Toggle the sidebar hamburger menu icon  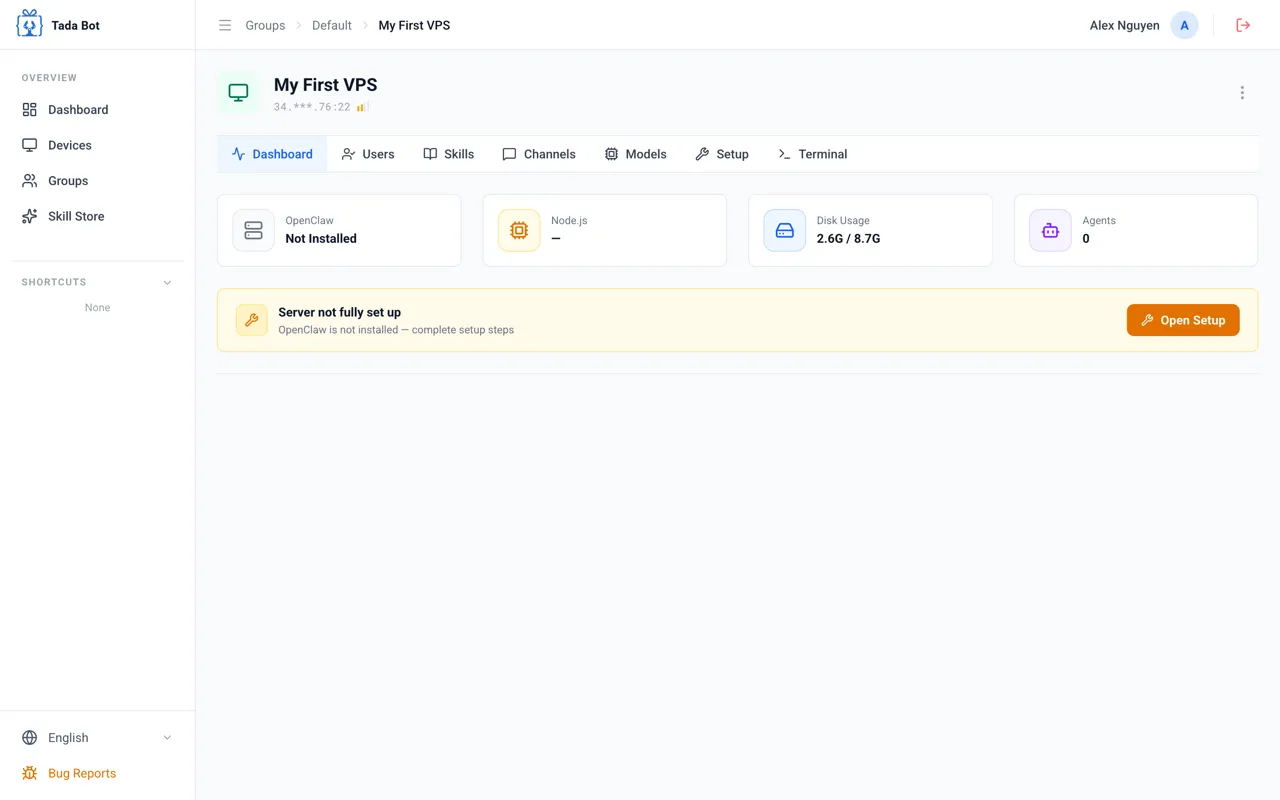pyautogui.click(x=225, y=25)
